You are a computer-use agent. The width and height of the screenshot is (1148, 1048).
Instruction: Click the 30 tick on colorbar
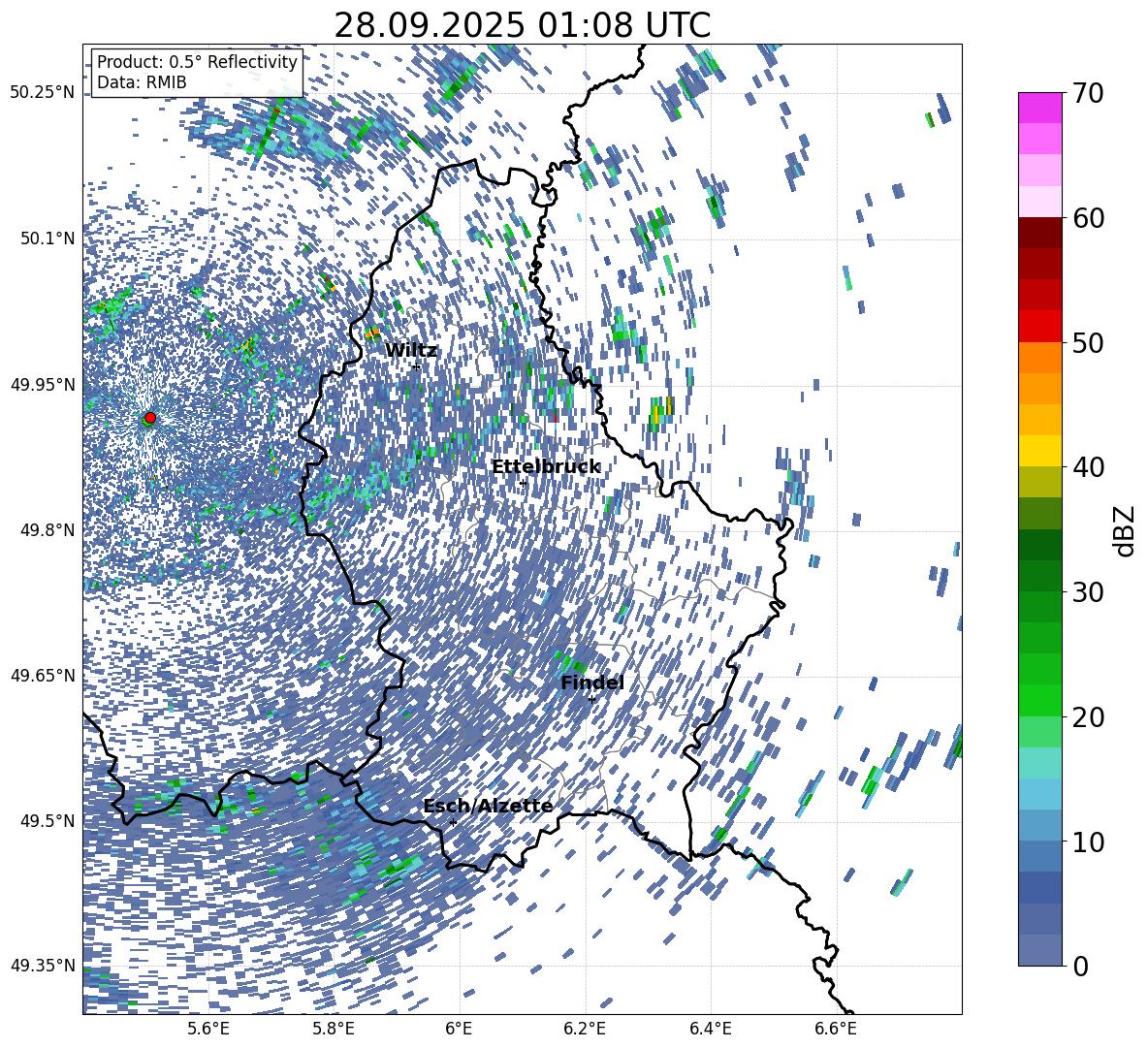click(1088, 592)
